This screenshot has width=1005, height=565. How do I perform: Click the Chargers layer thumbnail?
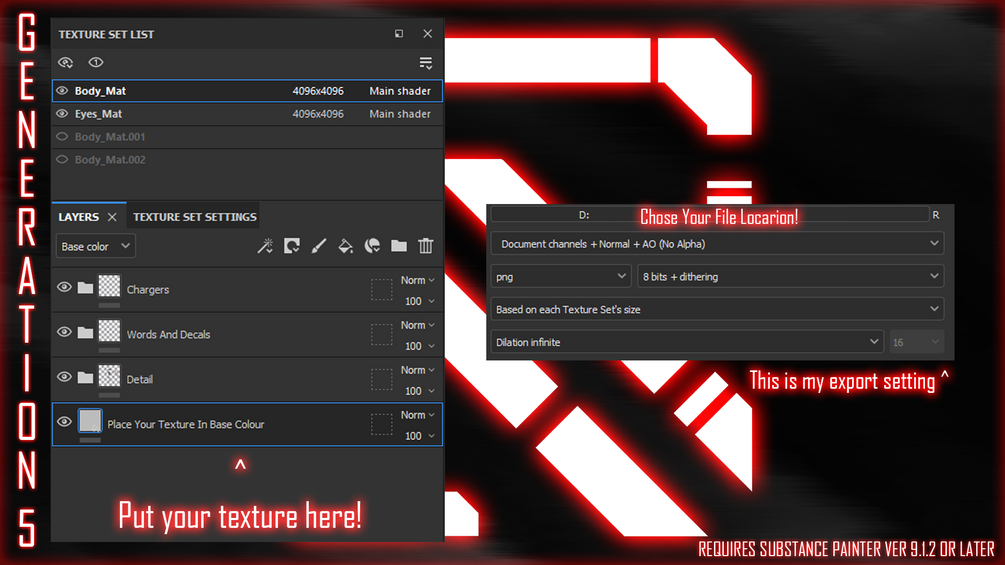(109, 286)
